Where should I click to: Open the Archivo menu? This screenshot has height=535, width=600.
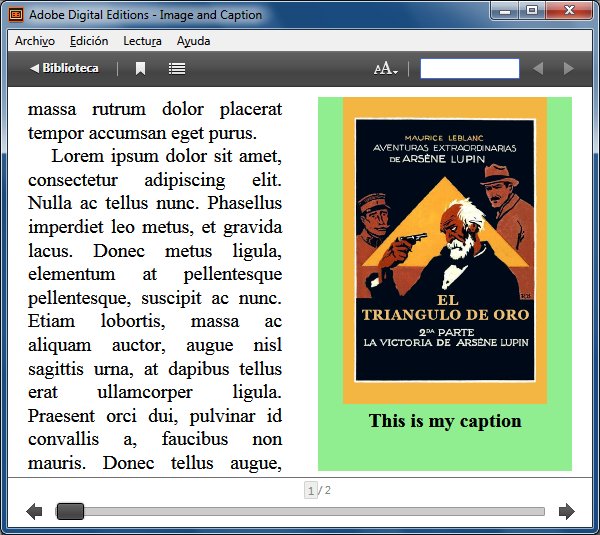35,41
